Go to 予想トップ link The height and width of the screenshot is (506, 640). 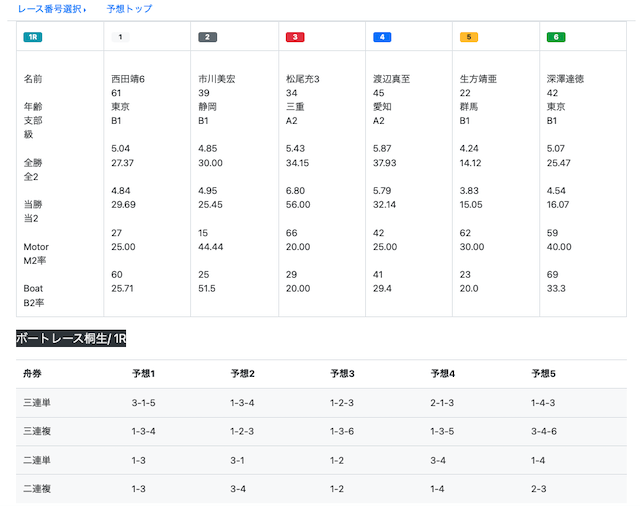pyautogui.click(x=129, y=9)
